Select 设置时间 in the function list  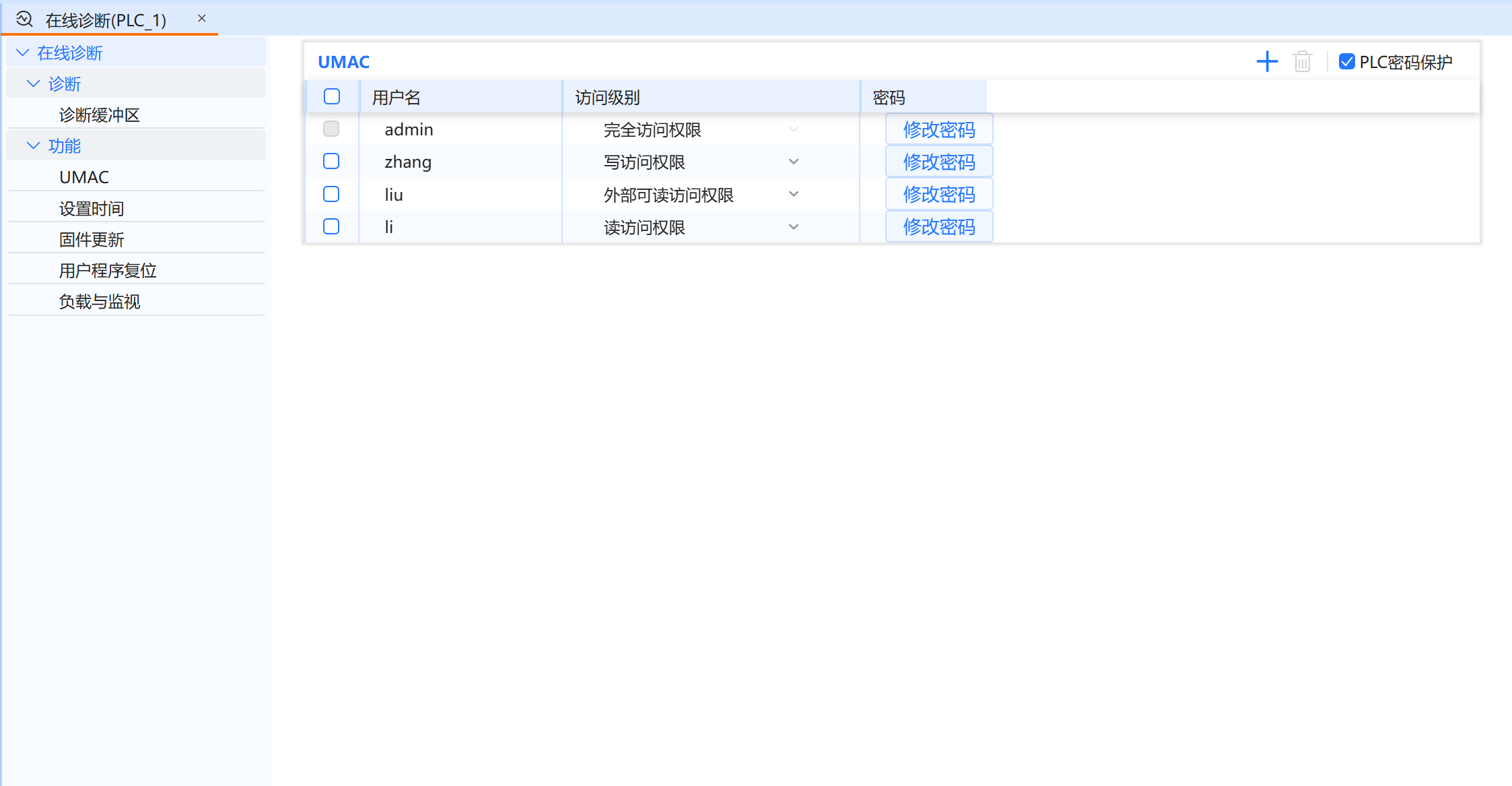pyautogui.click(x=92, y=209)
